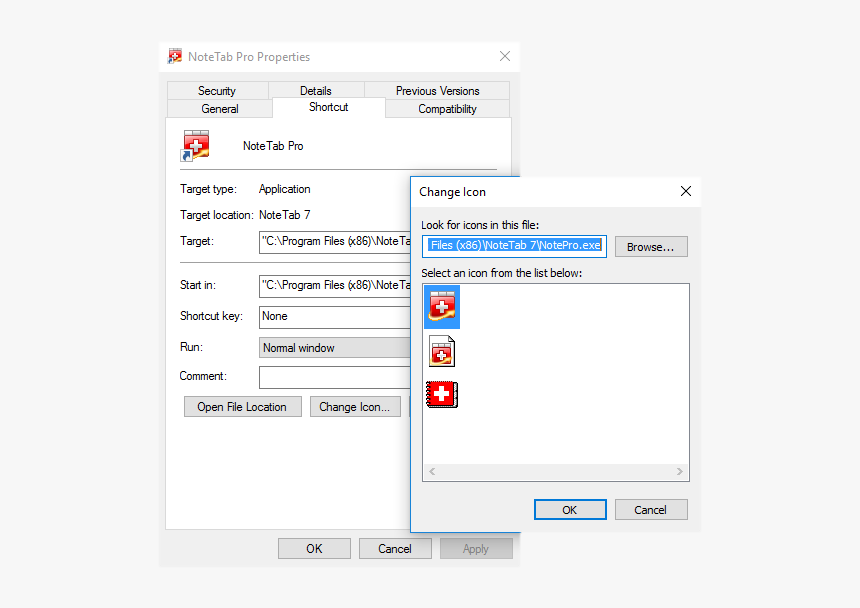Click the 'Application' target type value
This screenshot has height=608, width=860.
coord(285,189)
